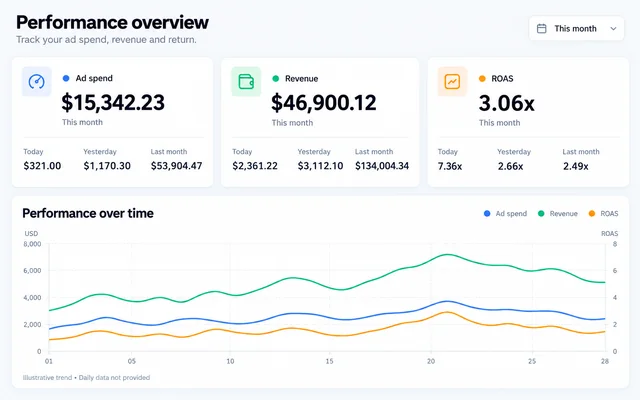Click the $46,900.12 revenue total
This screenshot has width=640, height=400.
[x=324, y=102]
